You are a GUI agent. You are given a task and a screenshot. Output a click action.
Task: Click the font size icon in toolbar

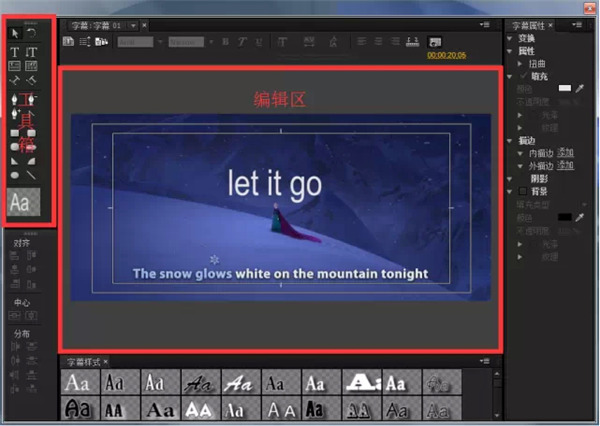tap(282, 42)
